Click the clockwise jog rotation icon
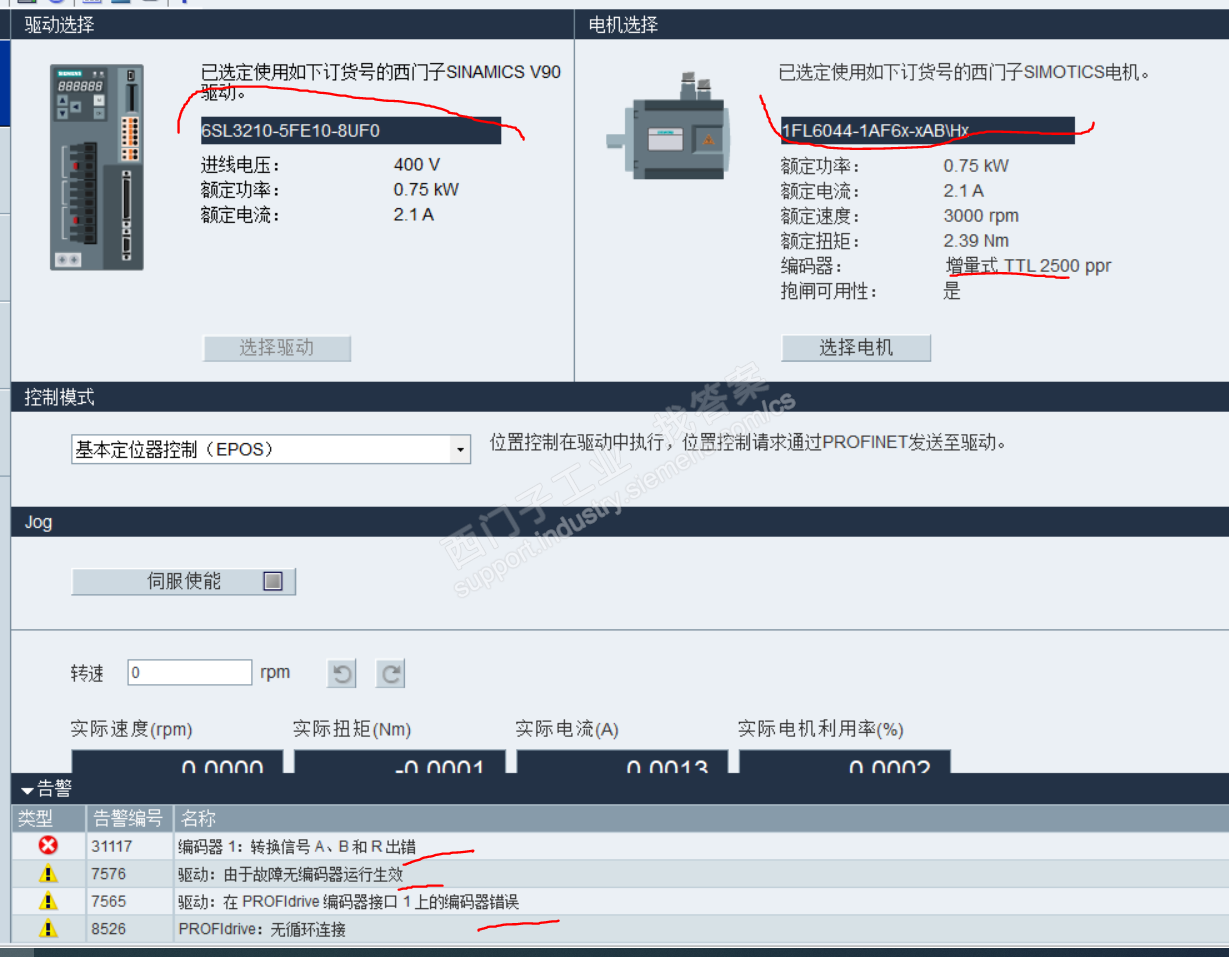This screenshot has height=957, width=1229. [391, 674]
